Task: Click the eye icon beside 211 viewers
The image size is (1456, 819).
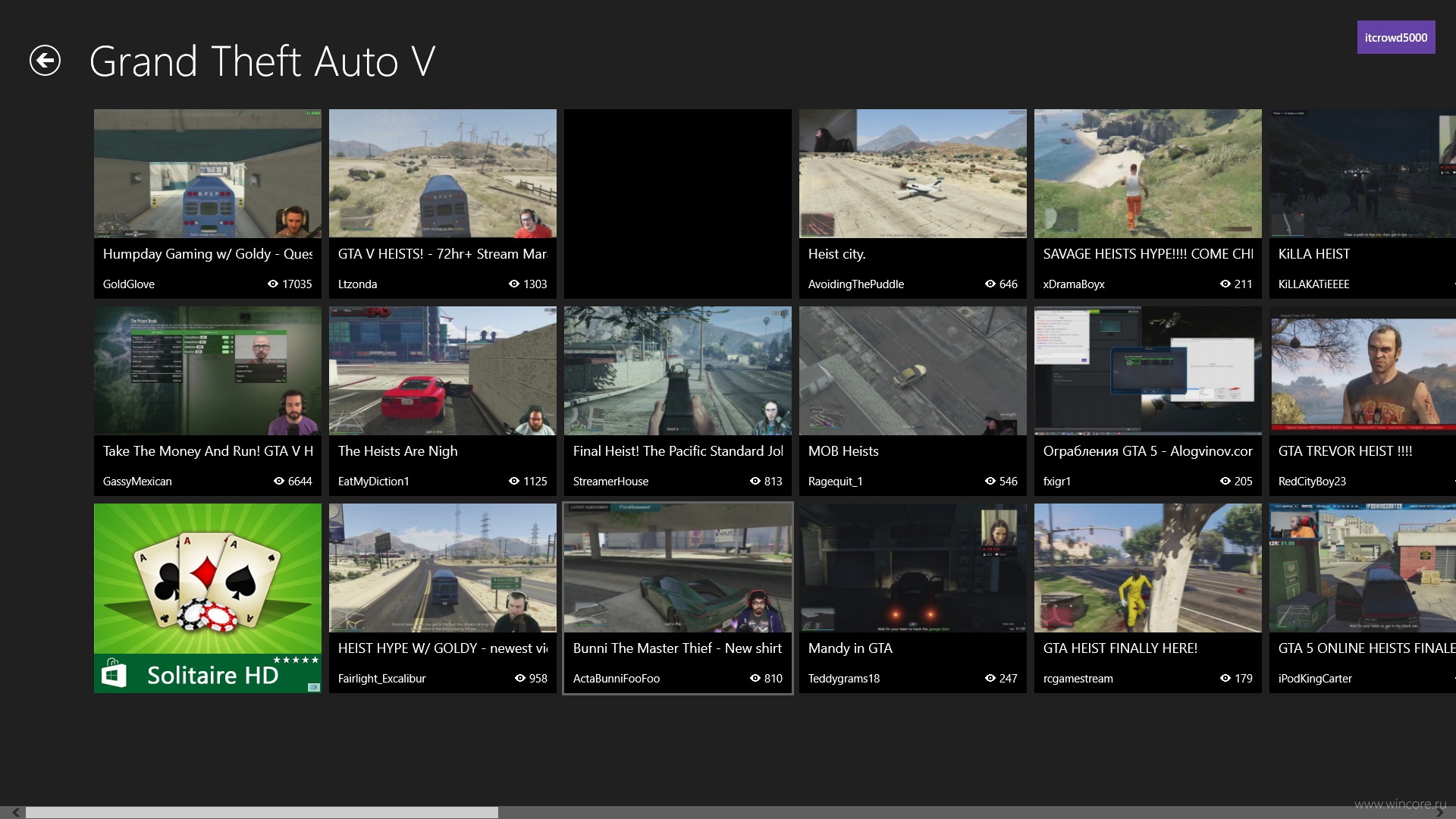Action: pos(1225,284)
